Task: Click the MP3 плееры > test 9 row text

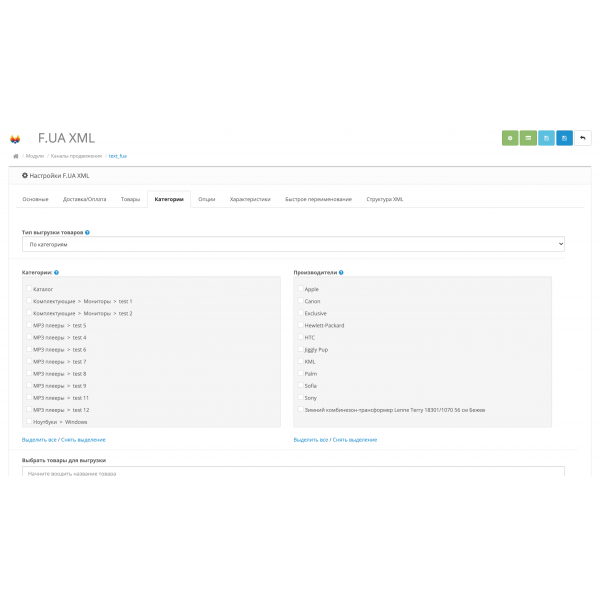Action: point(60,386)
